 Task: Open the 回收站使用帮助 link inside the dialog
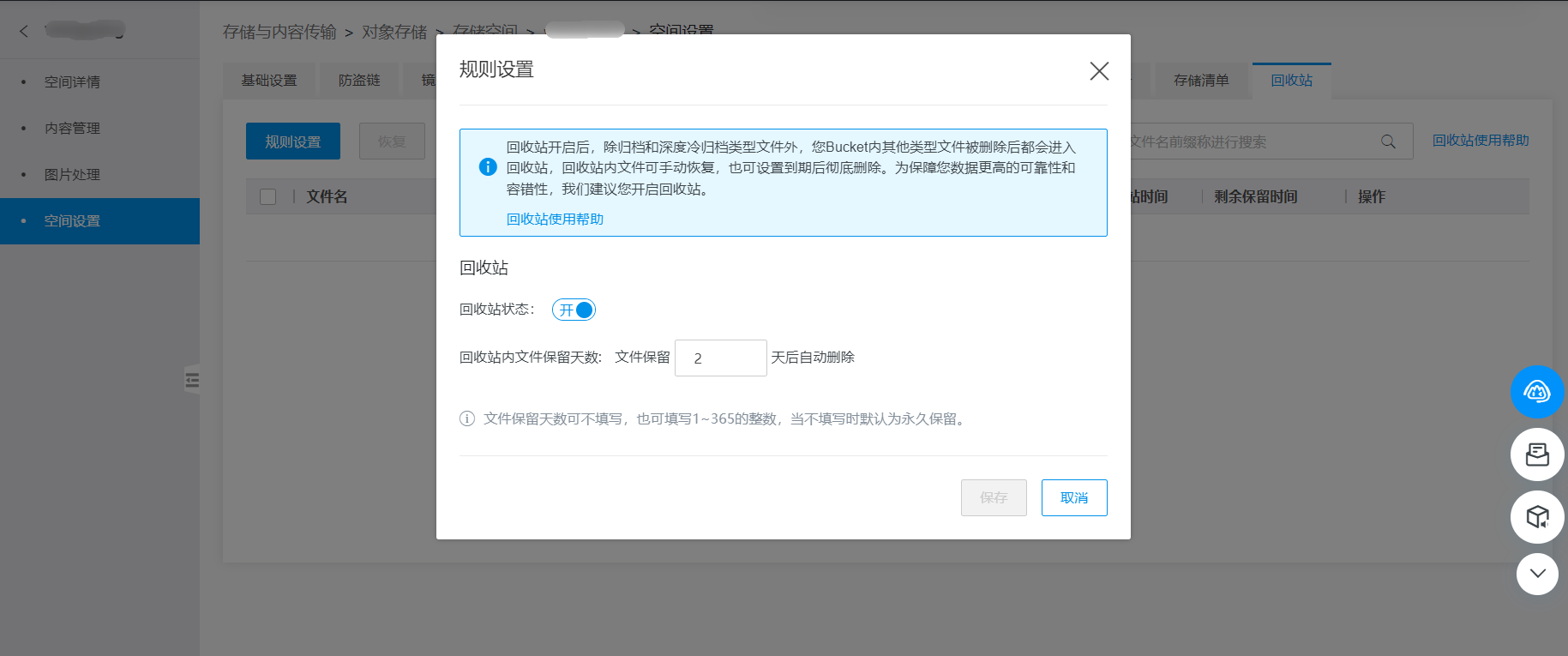(555, 219)
